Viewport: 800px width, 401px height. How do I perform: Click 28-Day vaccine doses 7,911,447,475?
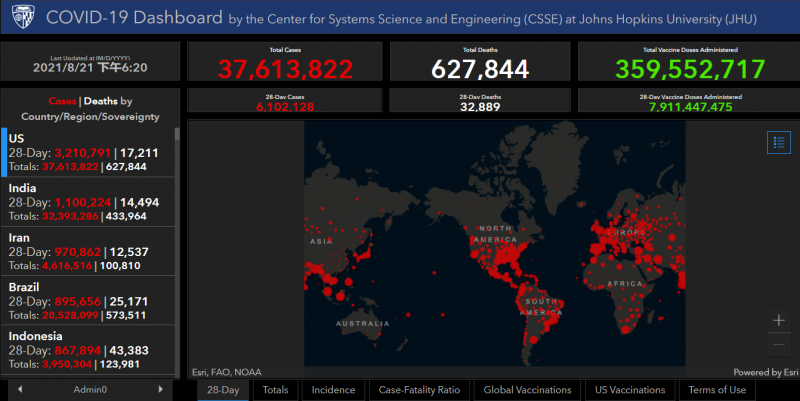click(690, 107)
